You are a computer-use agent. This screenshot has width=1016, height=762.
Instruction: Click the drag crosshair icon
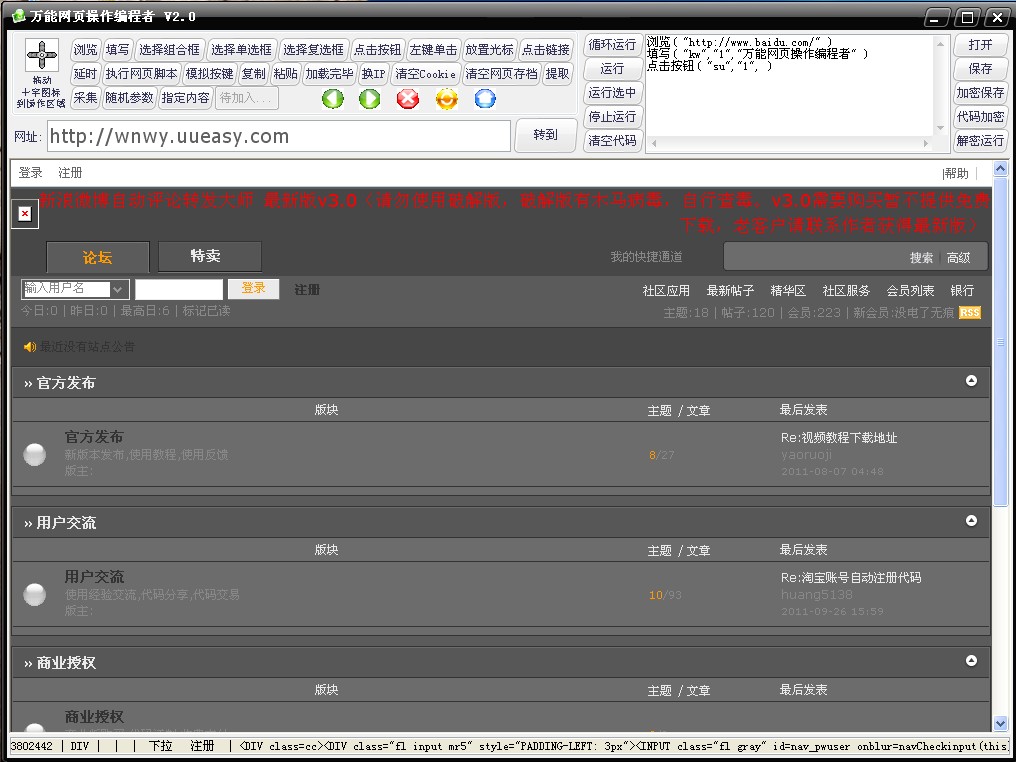click(x=42, y=55)
